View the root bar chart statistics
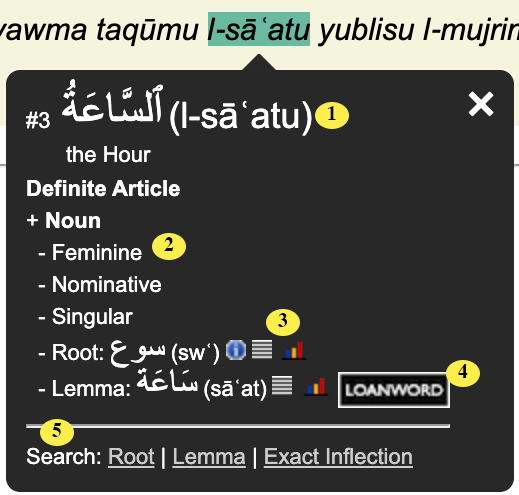The image size is (519, 495). [294, 350]
